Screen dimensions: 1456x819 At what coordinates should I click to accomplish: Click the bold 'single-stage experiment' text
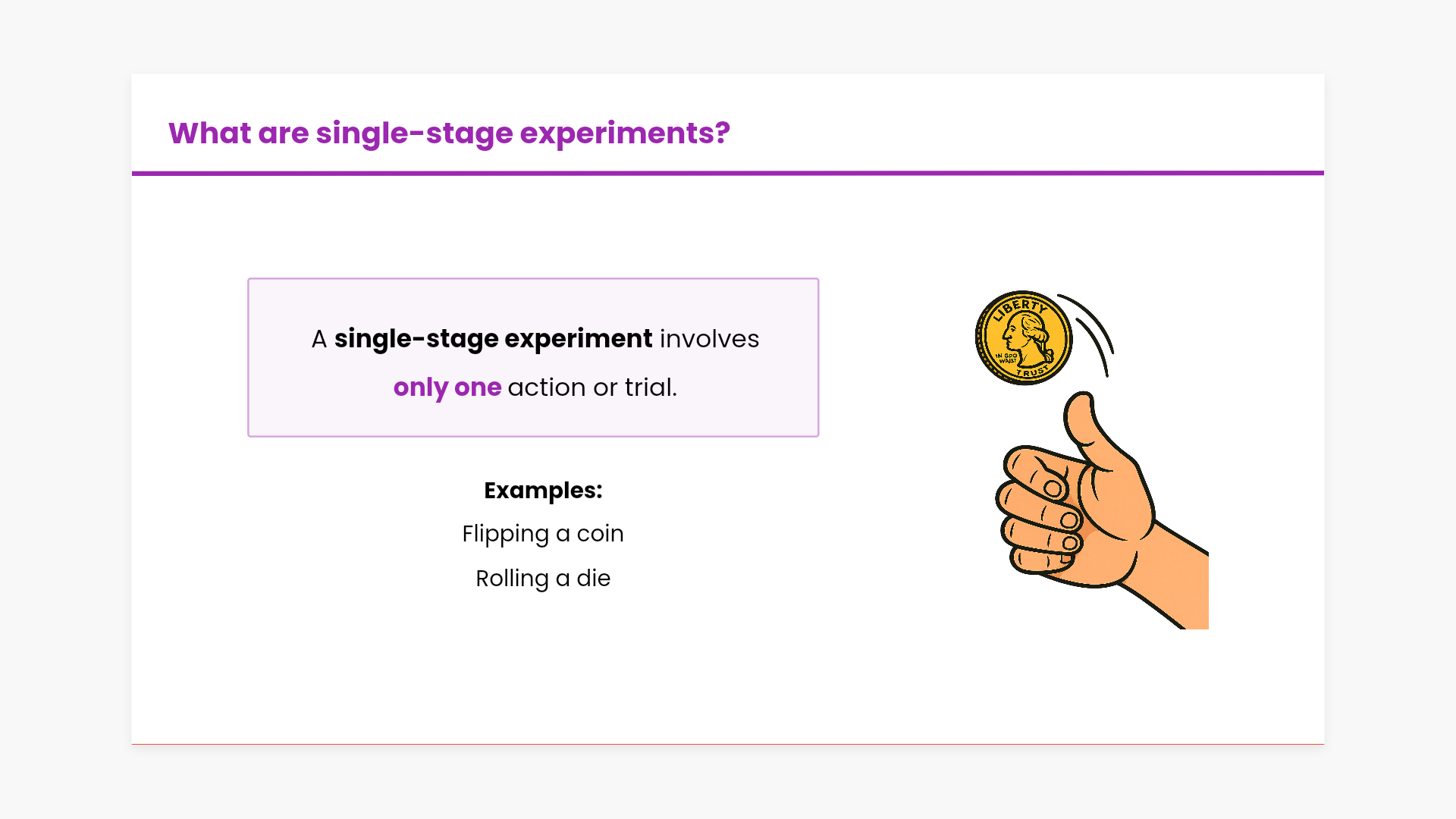point(493,339)
